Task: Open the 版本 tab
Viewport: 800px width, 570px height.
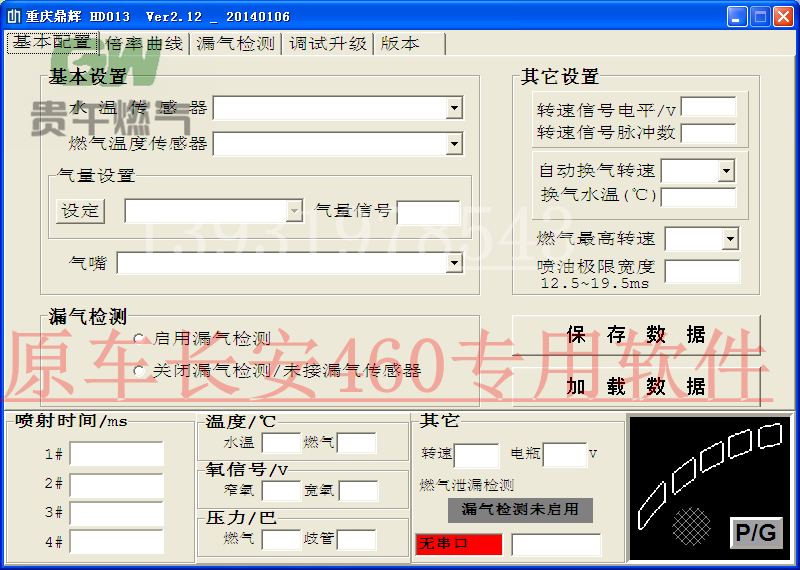Action: click(x=410, y=43)
